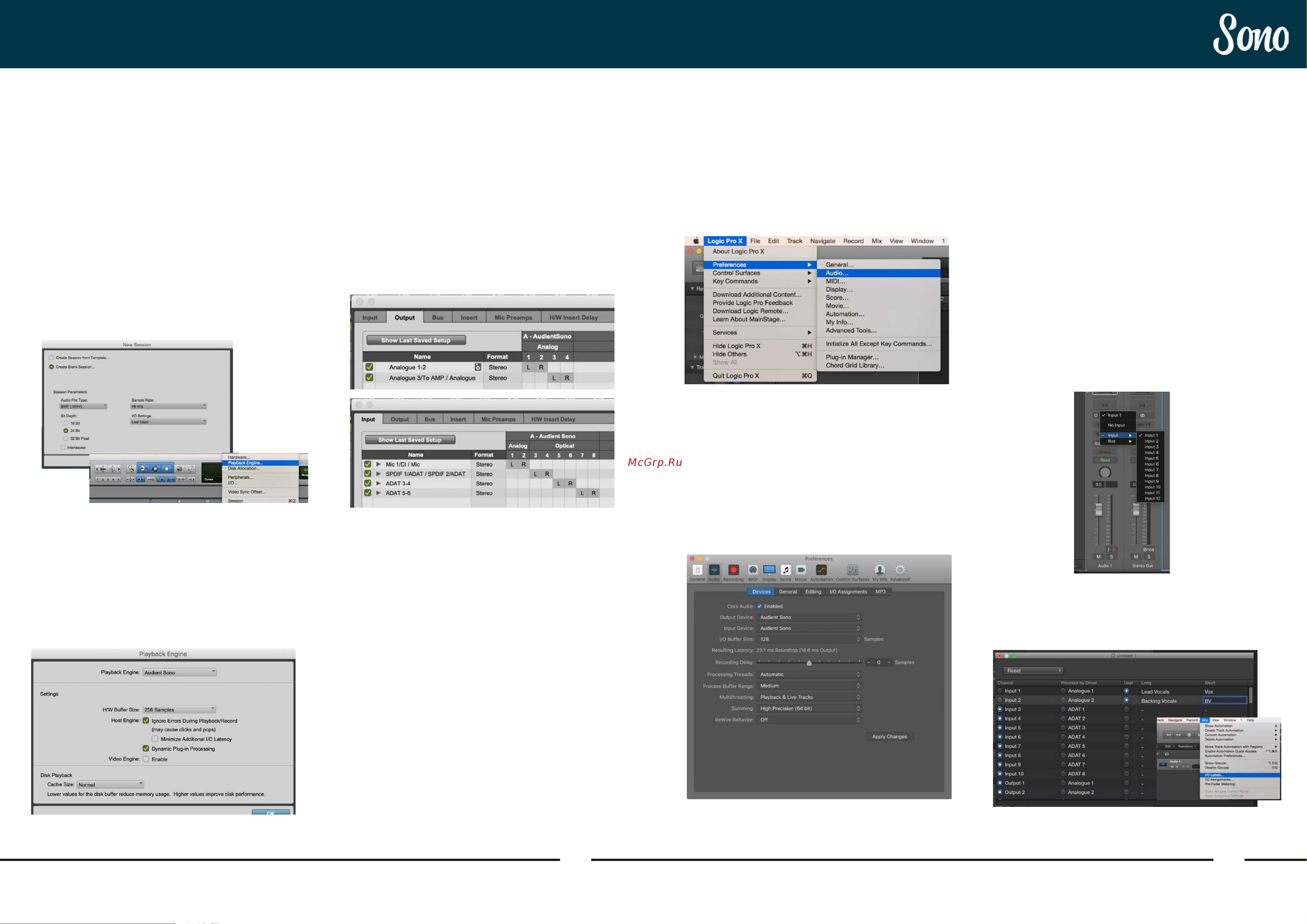Toggle the Core Audio Enabled checkbox

point(759,606)
